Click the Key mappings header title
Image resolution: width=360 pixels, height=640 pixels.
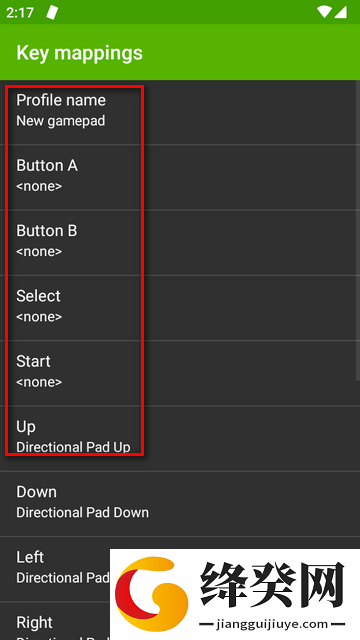80,53
